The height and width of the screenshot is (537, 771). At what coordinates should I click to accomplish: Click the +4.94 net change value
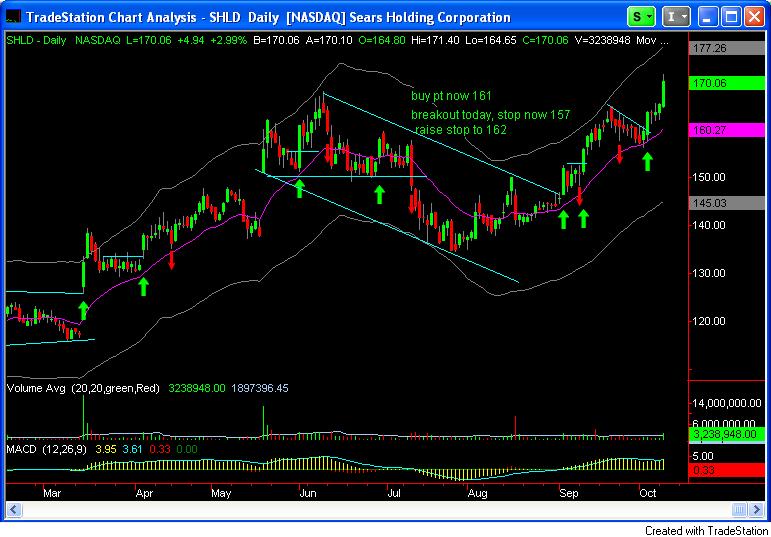pyautogui.click(x=191, y=40)
